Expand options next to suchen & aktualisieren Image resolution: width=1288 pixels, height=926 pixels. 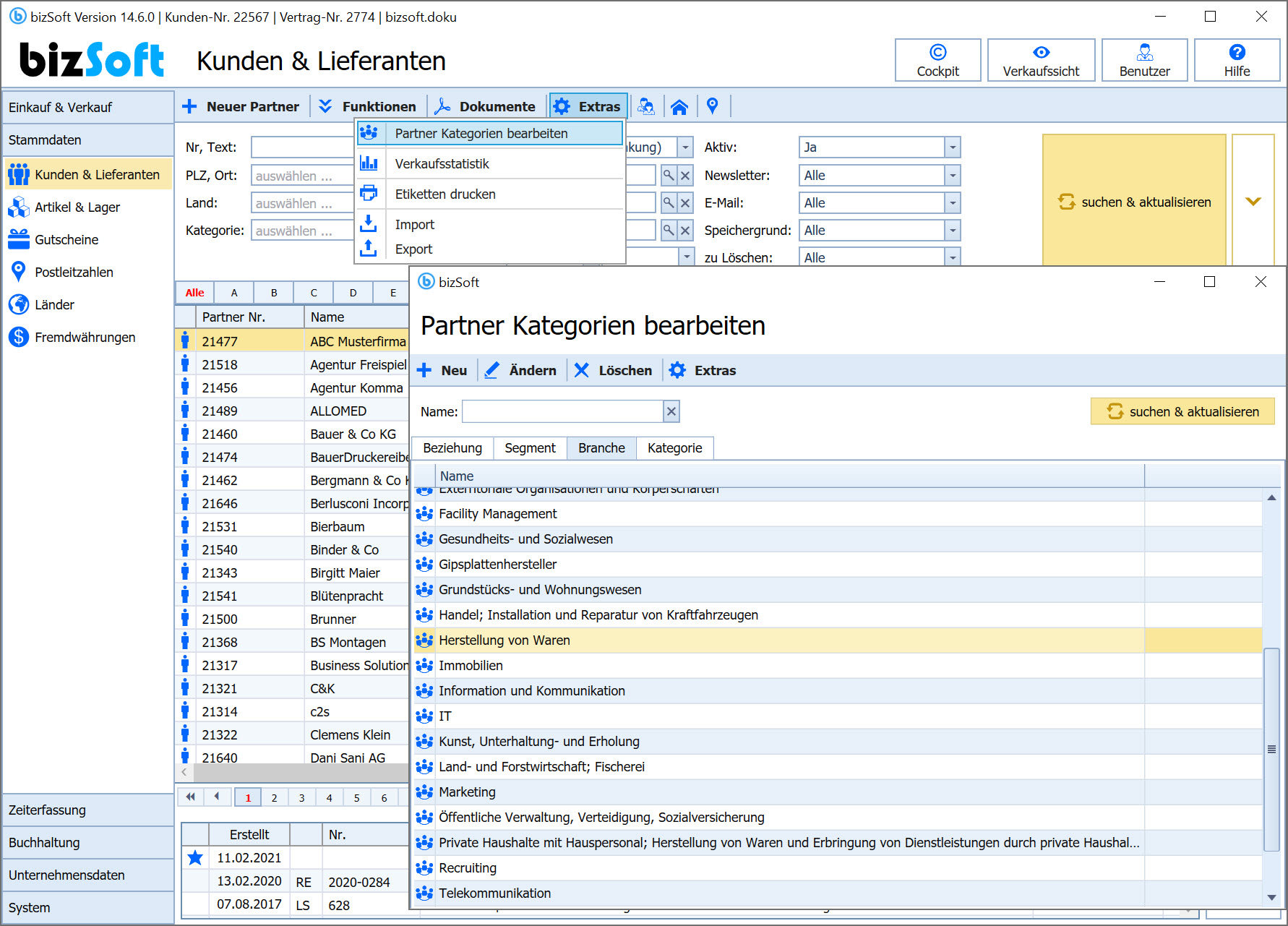click(1253, 201)
